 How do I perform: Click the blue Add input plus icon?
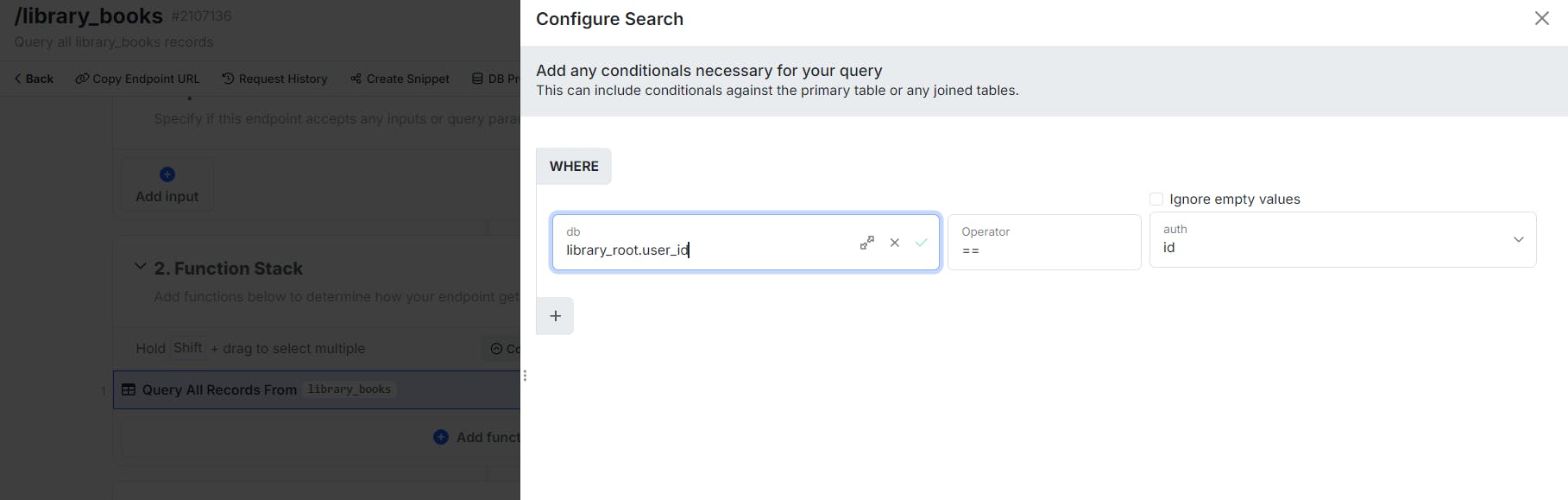[167, 174]
